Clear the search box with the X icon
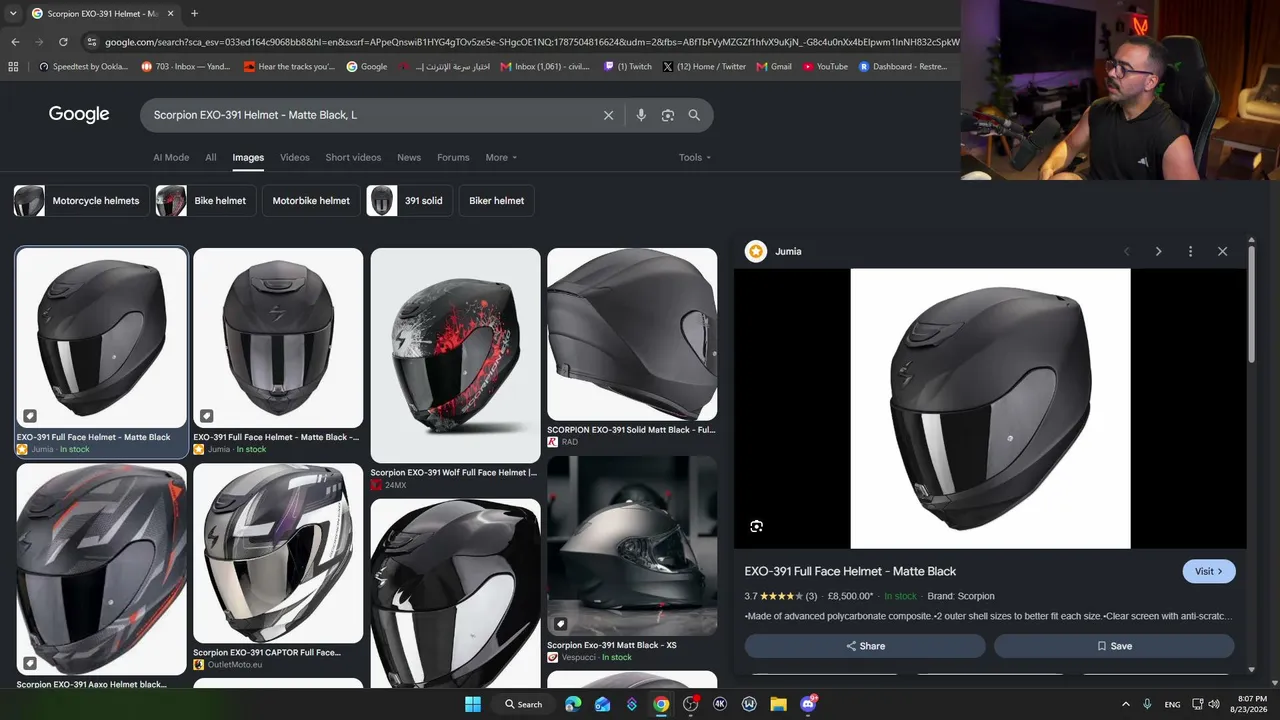Screen dimensions: 1280x720 click(x=608, y=115)
